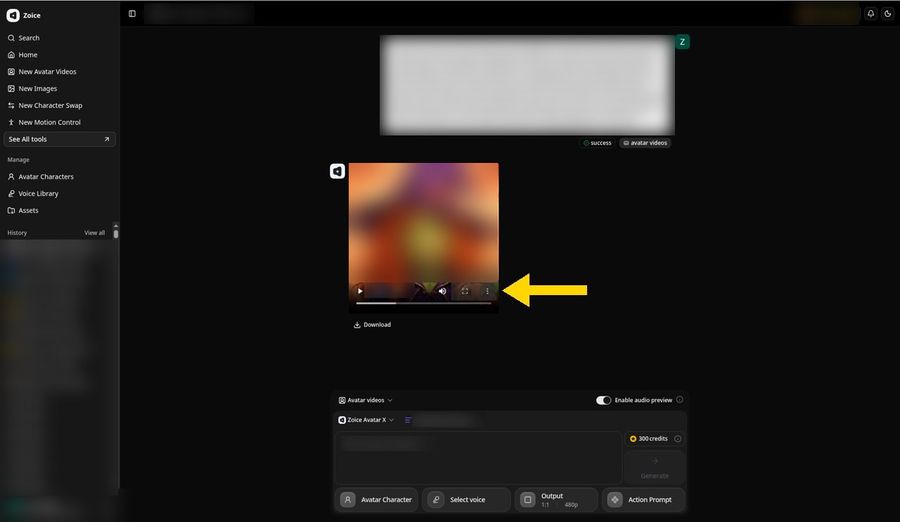
Task: Open the Zoice Avatar X model dropdown
Action: [x=366, y=420]
